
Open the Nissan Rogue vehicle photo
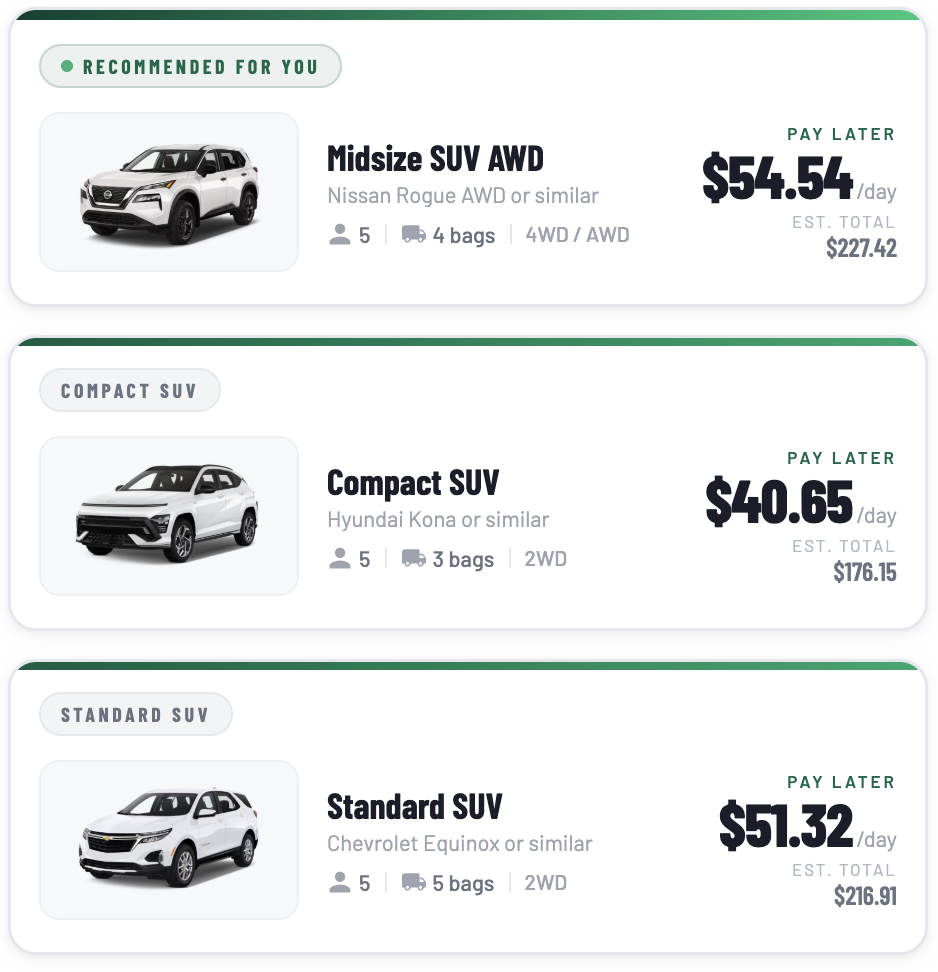click(x=169, y=192)
